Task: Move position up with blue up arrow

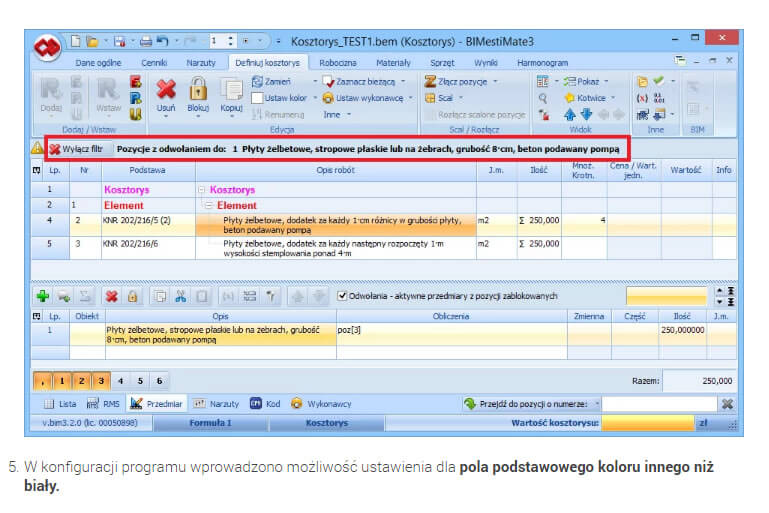Action: pyautogui.click(x=569, y=114)
